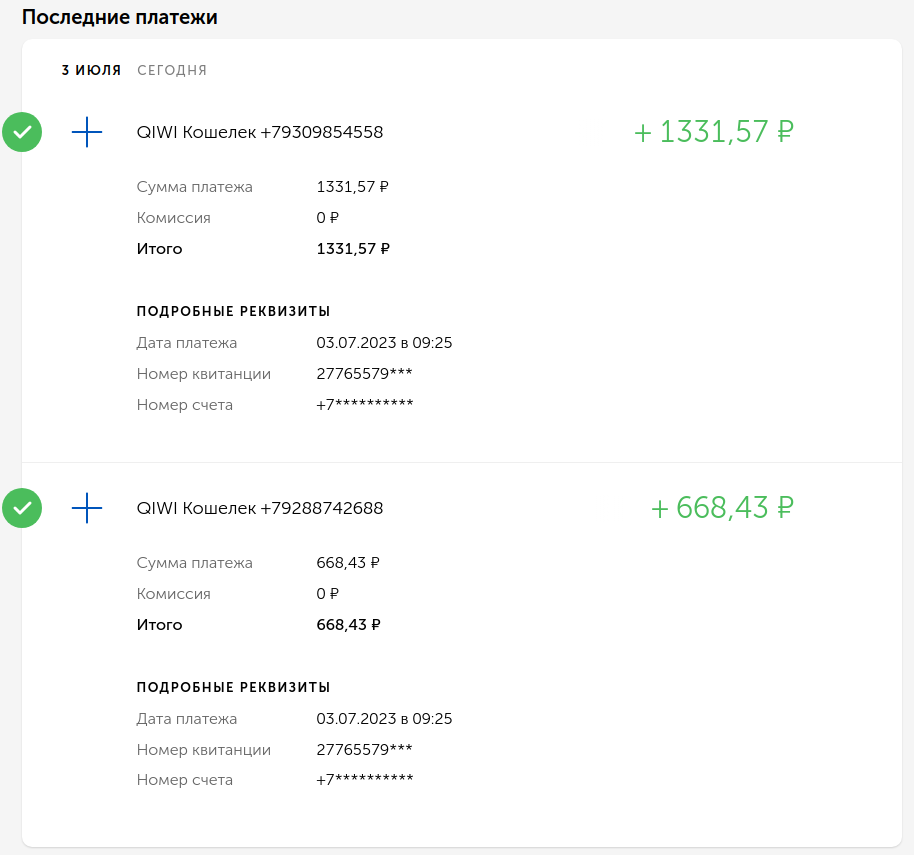The image size is (914, 855).
Task: Click the СЕГОДНЯ label
Action: [x=172, y=71]
